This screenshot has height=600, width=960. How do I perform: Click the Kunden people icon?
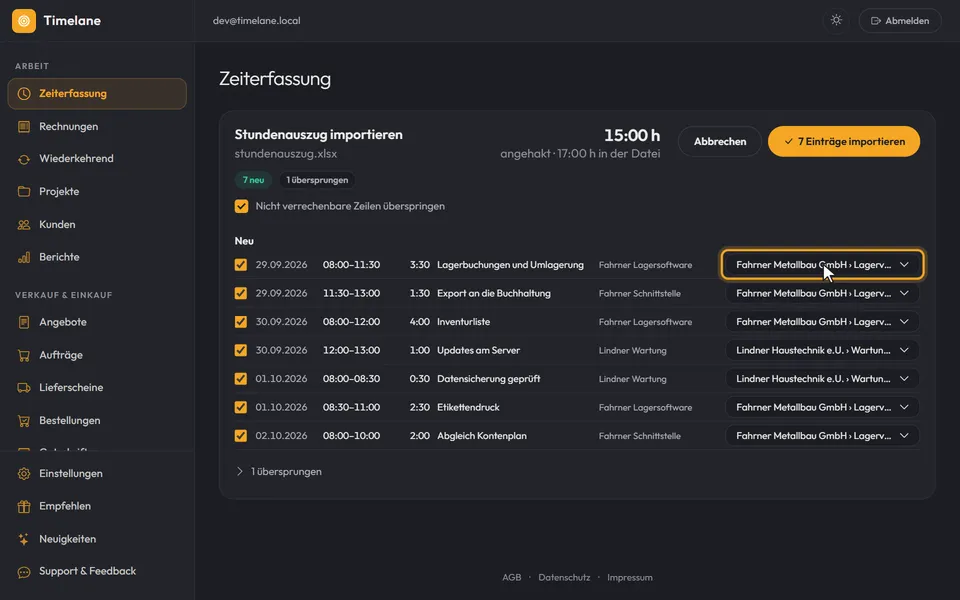click(x=24, y=225)
